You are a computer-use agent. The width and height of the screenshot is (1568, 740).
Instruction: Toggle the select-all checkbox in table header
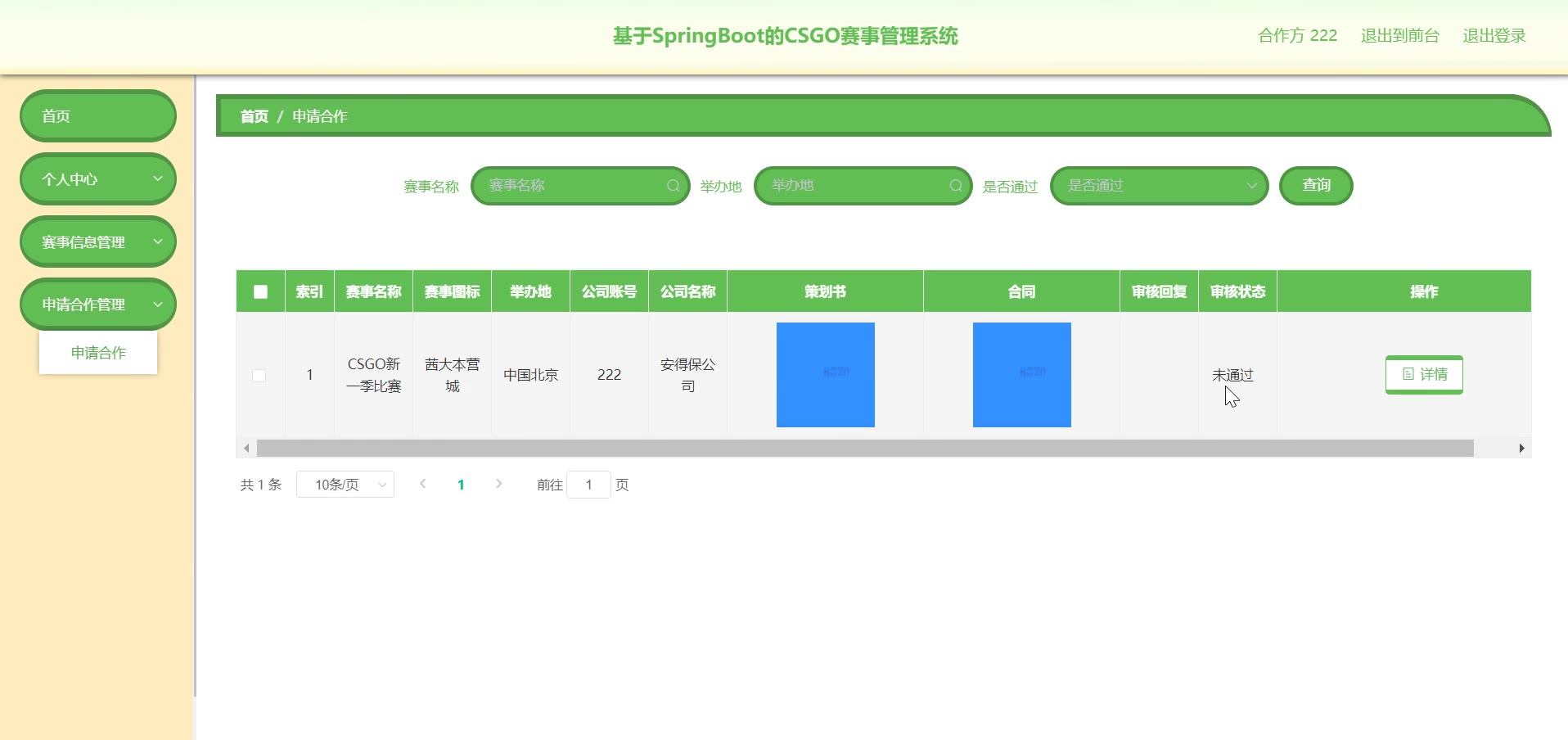(x=260, y=291)
